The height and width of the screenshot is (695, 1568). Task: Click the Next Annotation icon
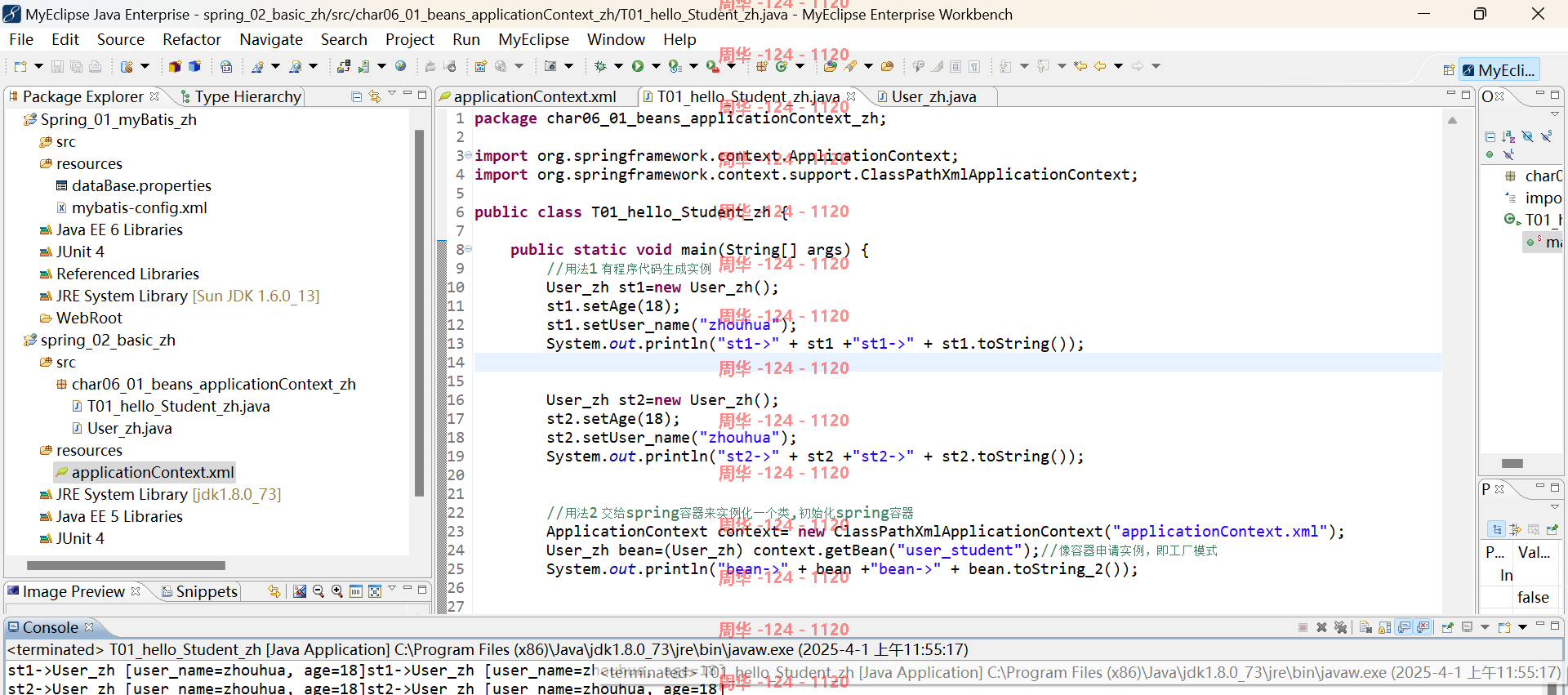(1004, 66)
